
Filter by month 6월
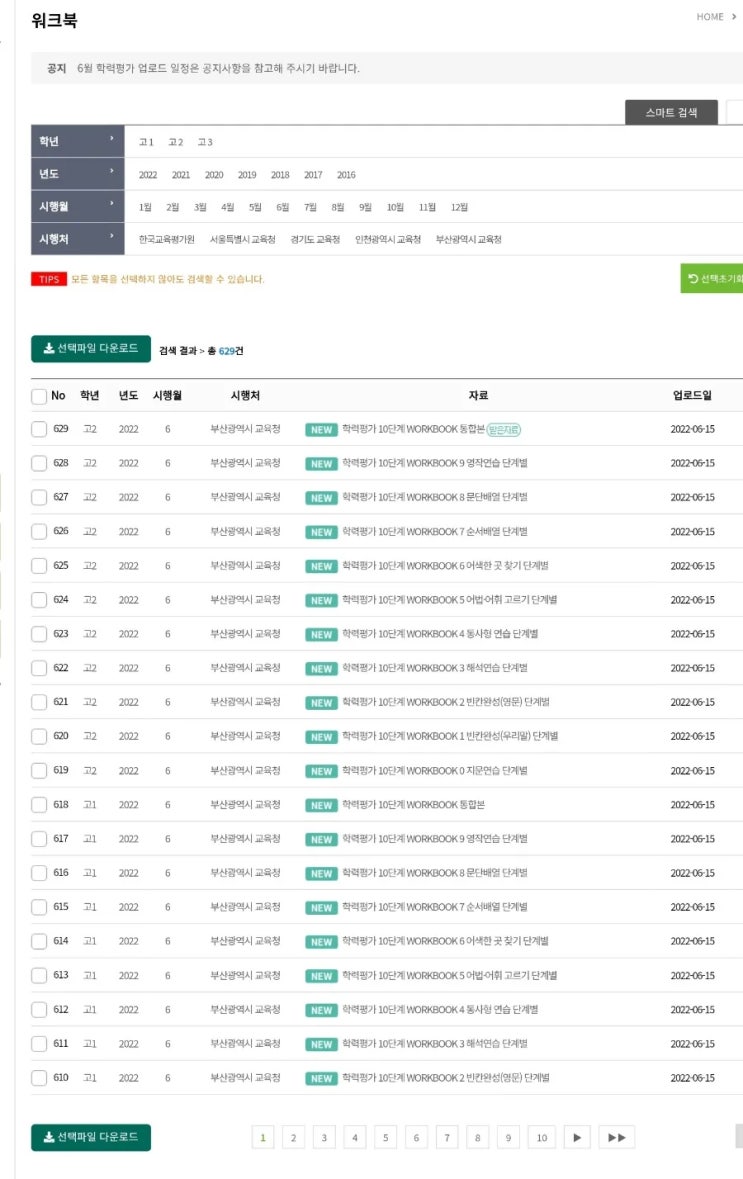(x=282, y=208)
